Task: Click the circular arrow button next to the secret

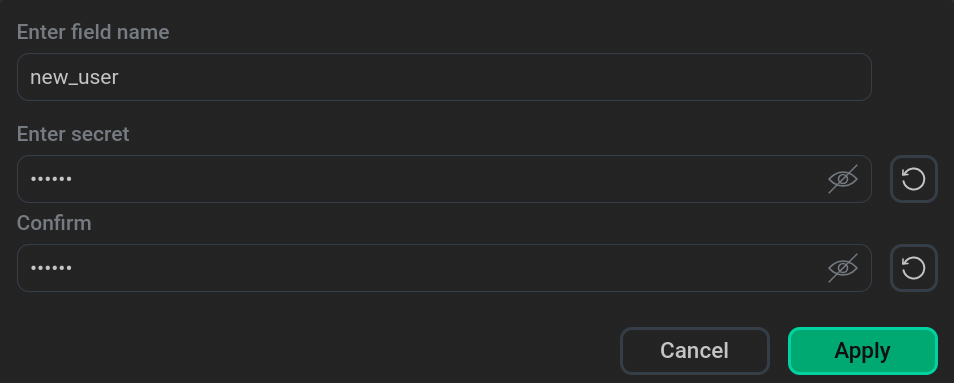Action: [x=913, y=179]
